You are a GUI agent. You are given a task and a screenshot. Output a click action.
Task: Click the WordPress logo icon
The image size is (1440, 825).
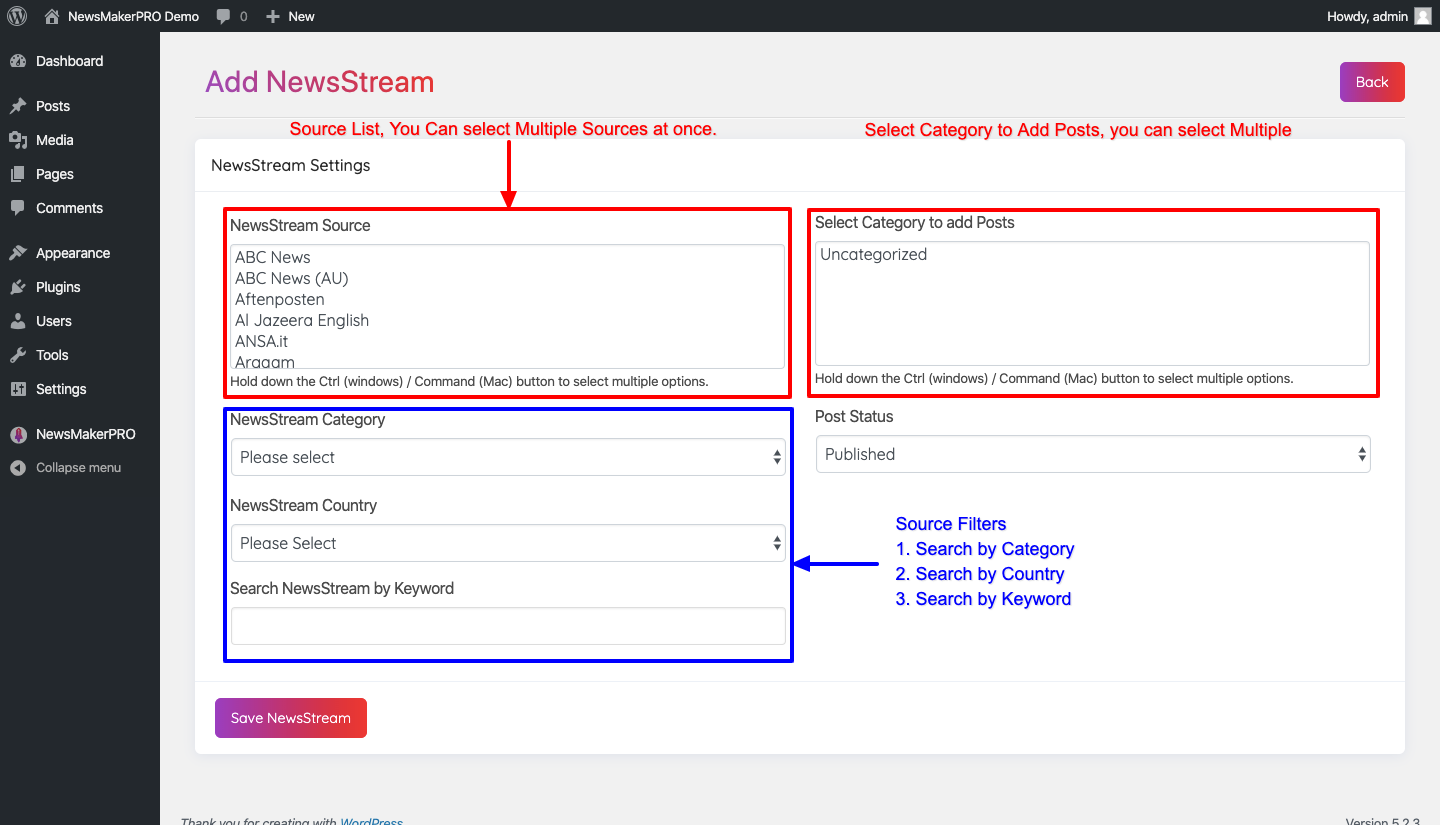point(17,16)
